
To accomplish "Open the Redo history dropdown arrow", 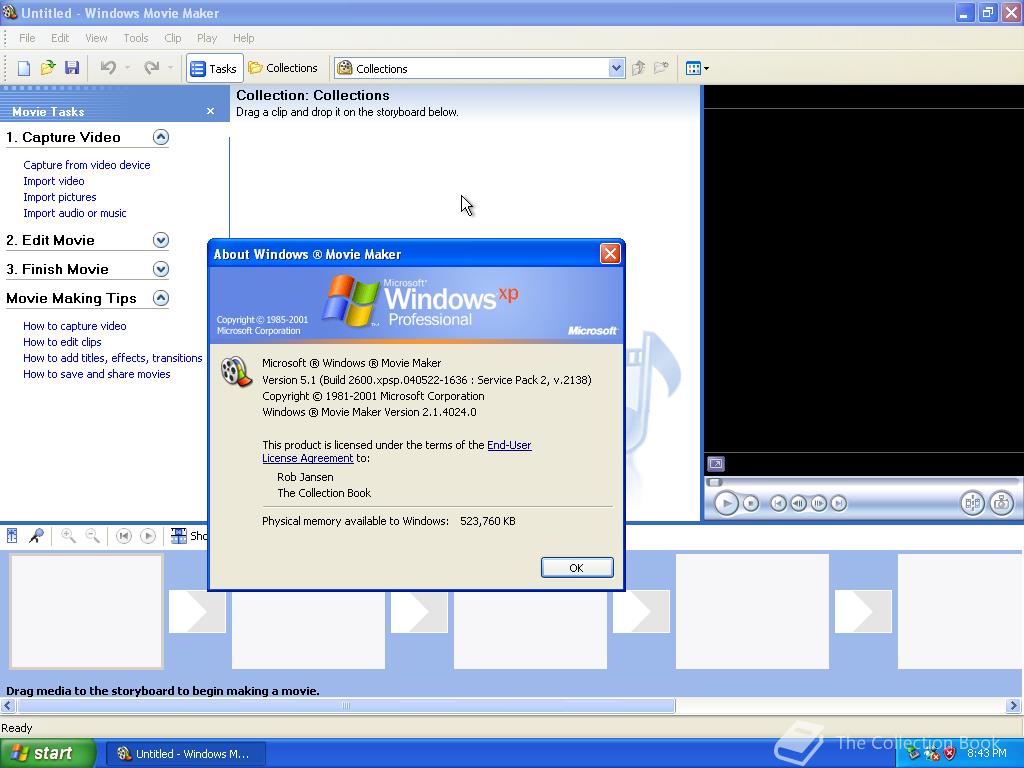I will pyautogui.click(x=170, y=68).
